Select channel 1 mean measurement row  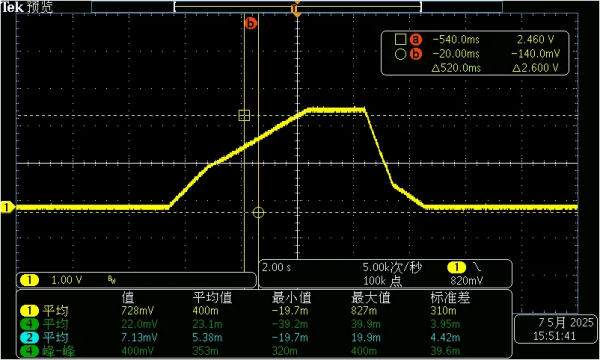[x=264, y=310]
